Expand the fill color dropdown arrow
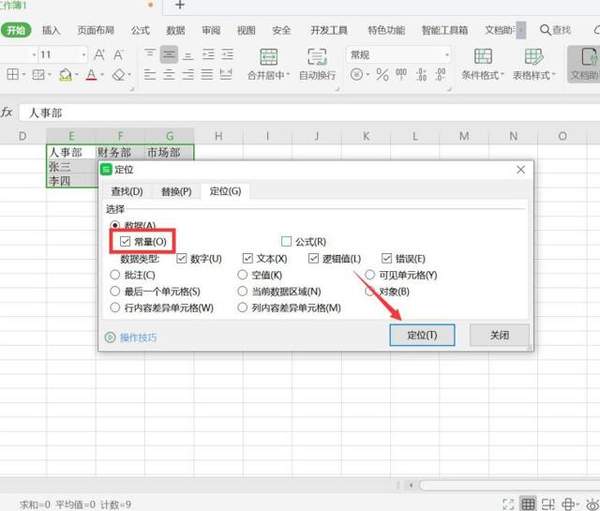Screen dimensions: 600x511 tap(77, 75)
